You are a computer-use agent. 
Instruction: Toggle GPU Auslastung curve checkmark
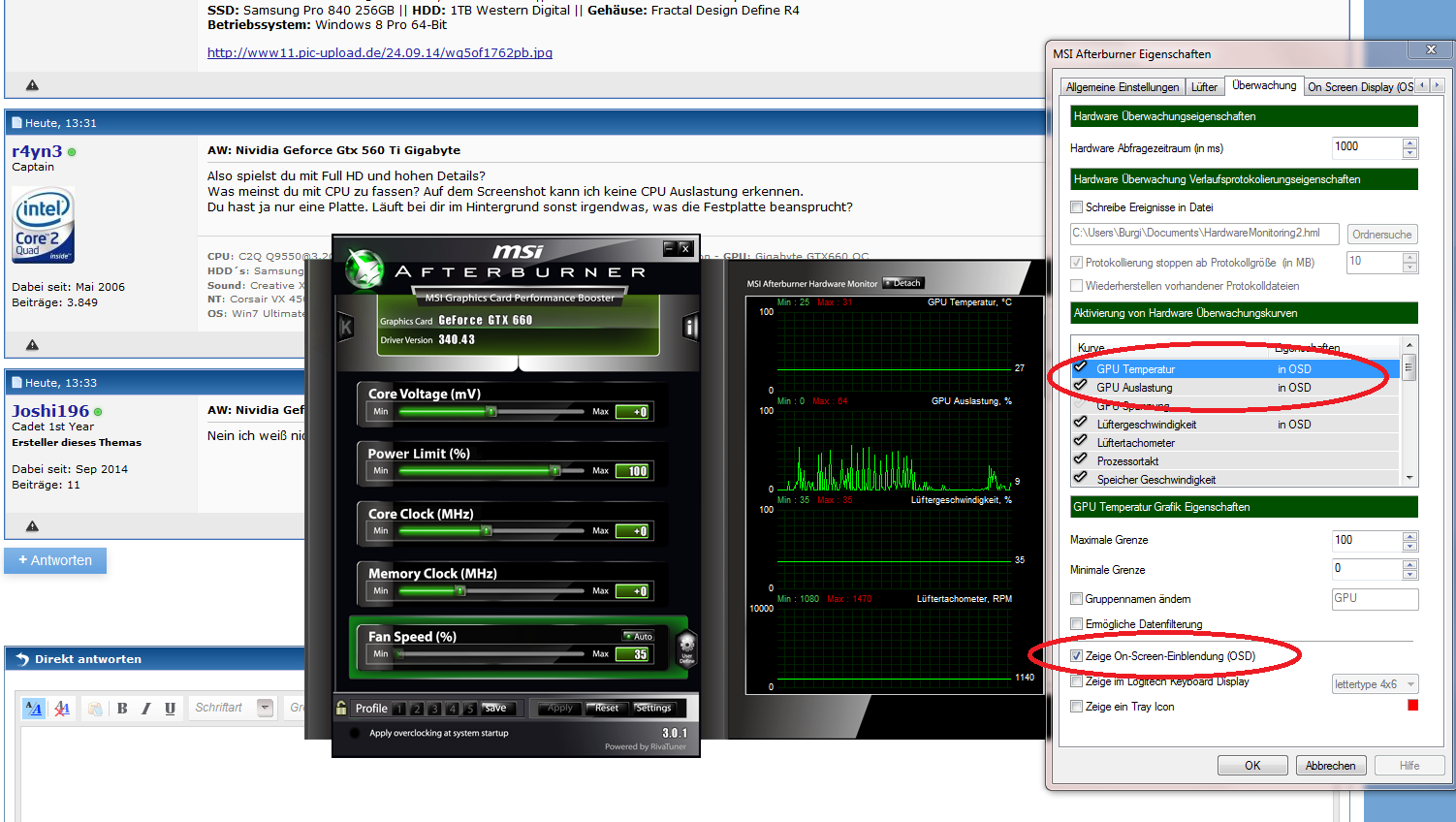pyautogui.click(x=1080, y=386)
